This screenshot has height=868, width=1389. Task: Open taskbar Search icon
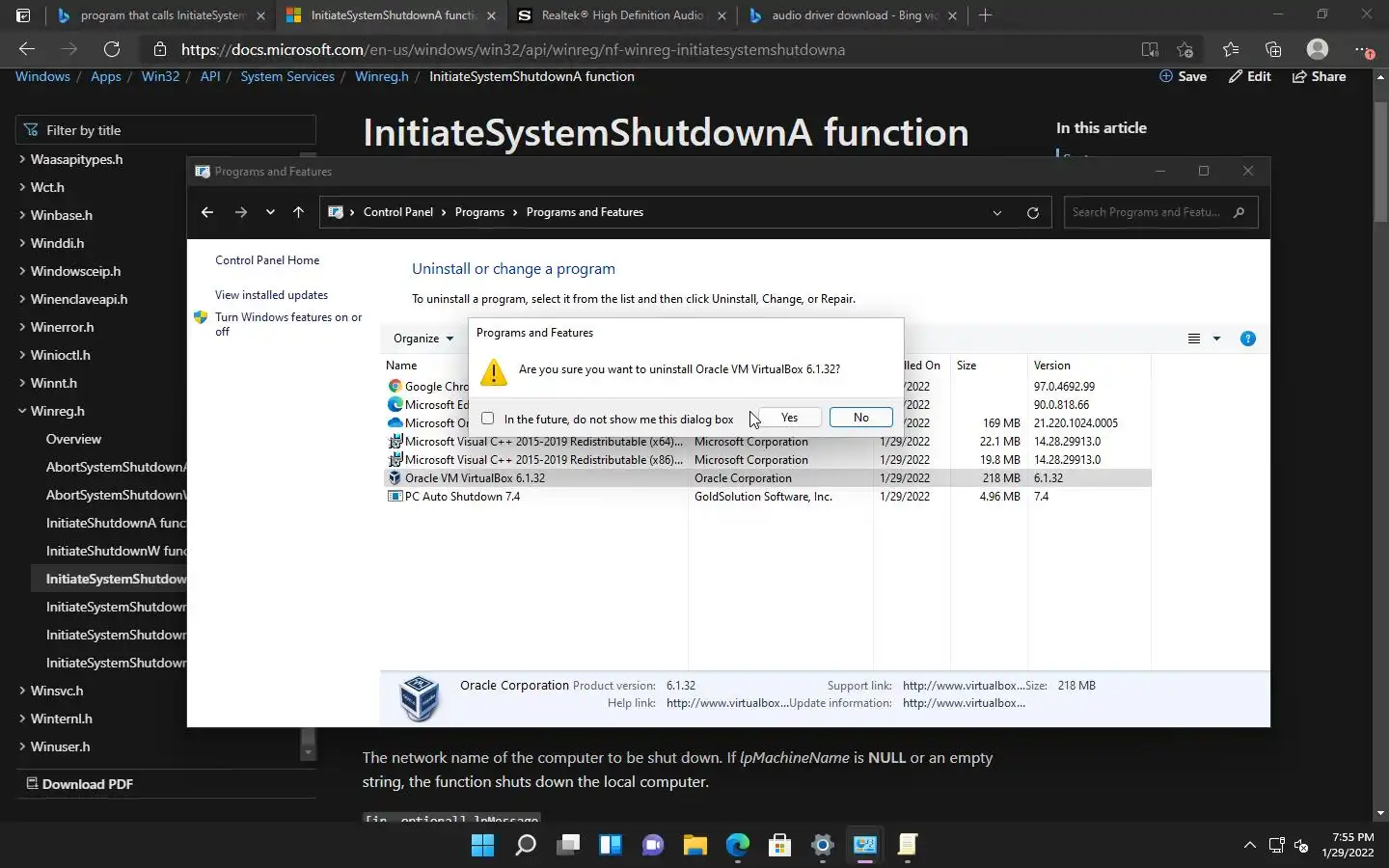[x=526, y=846]
